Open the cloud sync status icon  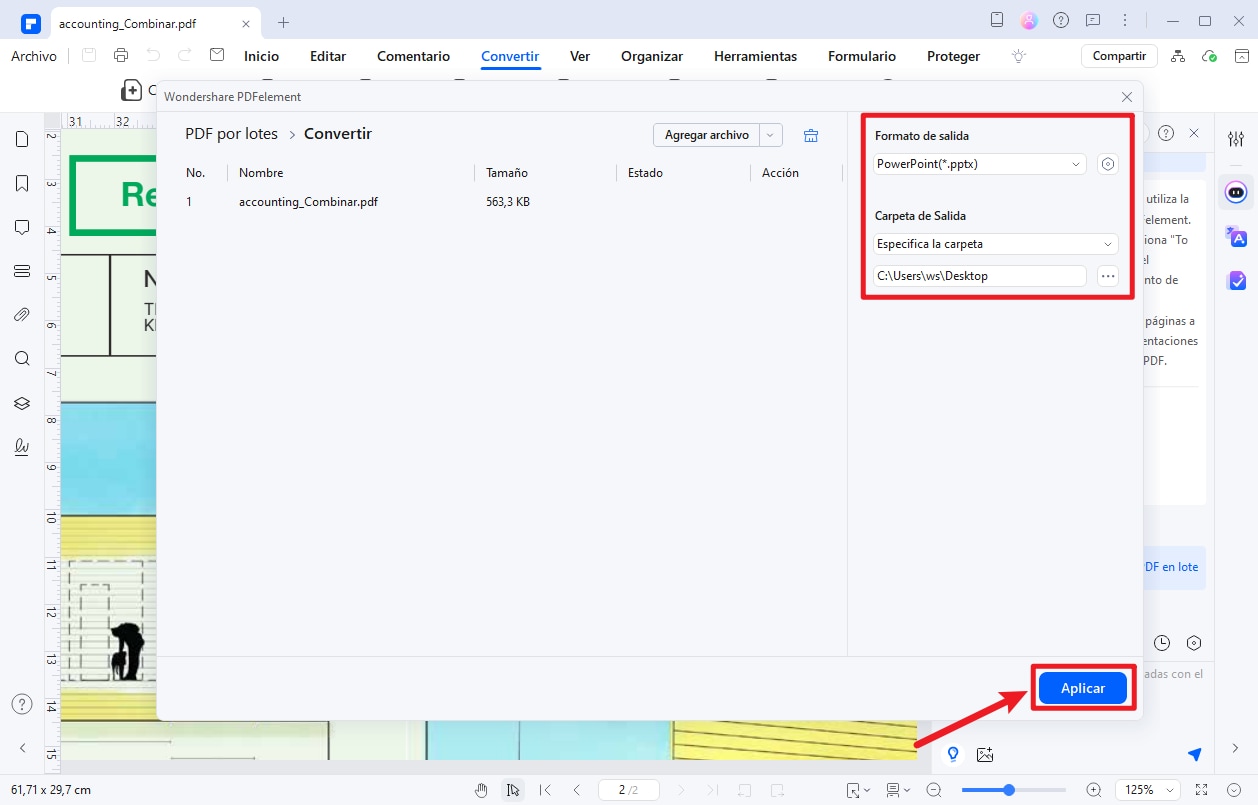click(1210, 56)
